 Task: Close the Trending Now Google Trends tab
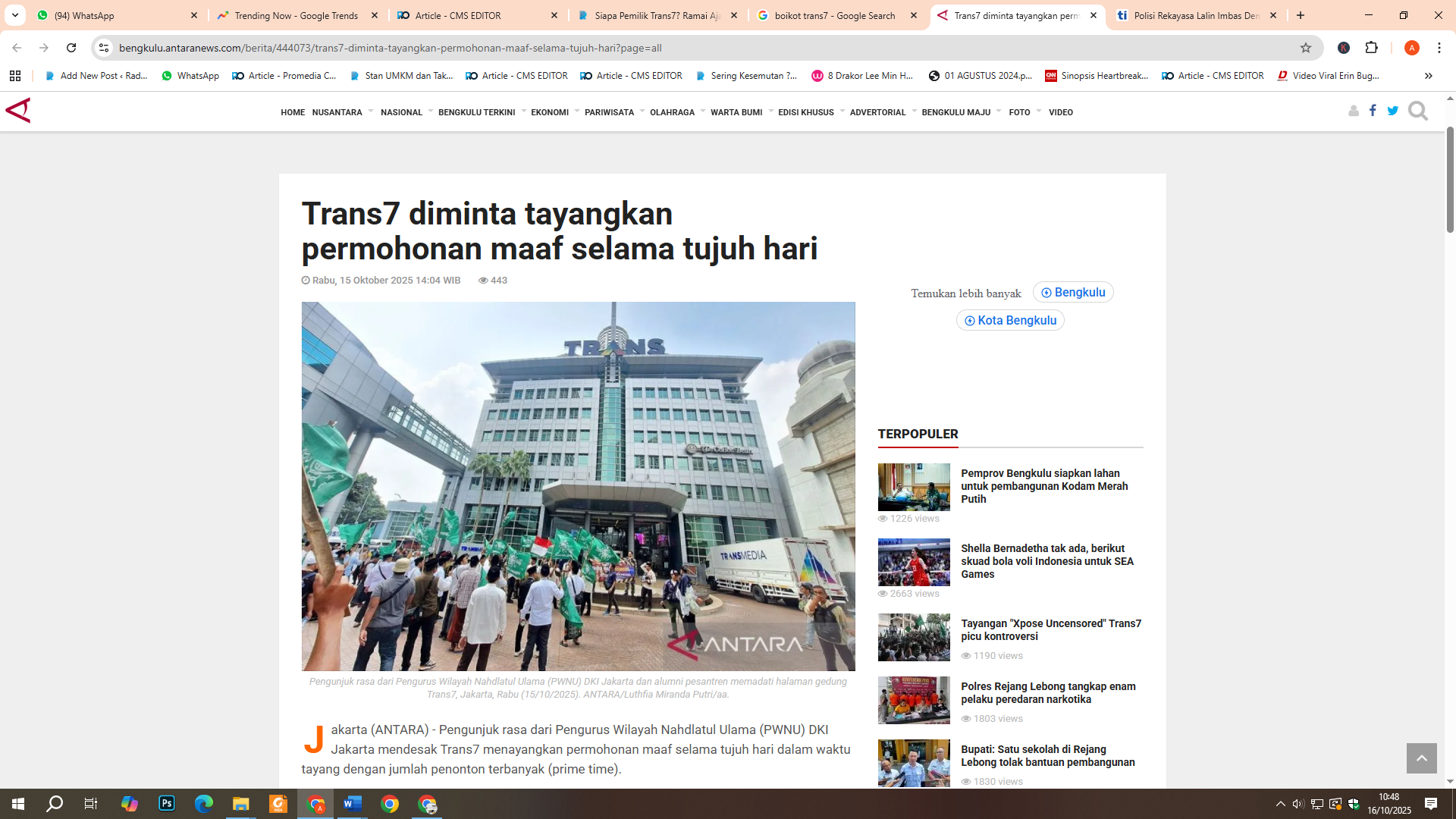click(x=375, y=15)
